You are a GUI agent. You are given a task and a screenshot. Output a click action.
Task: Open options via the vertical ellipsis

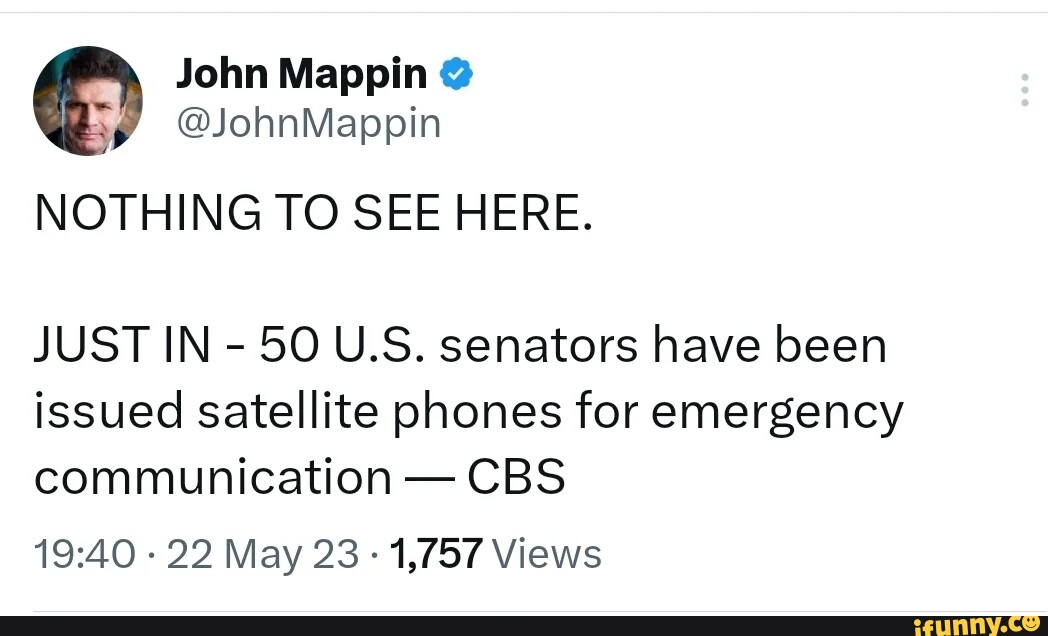point(1024,90)
